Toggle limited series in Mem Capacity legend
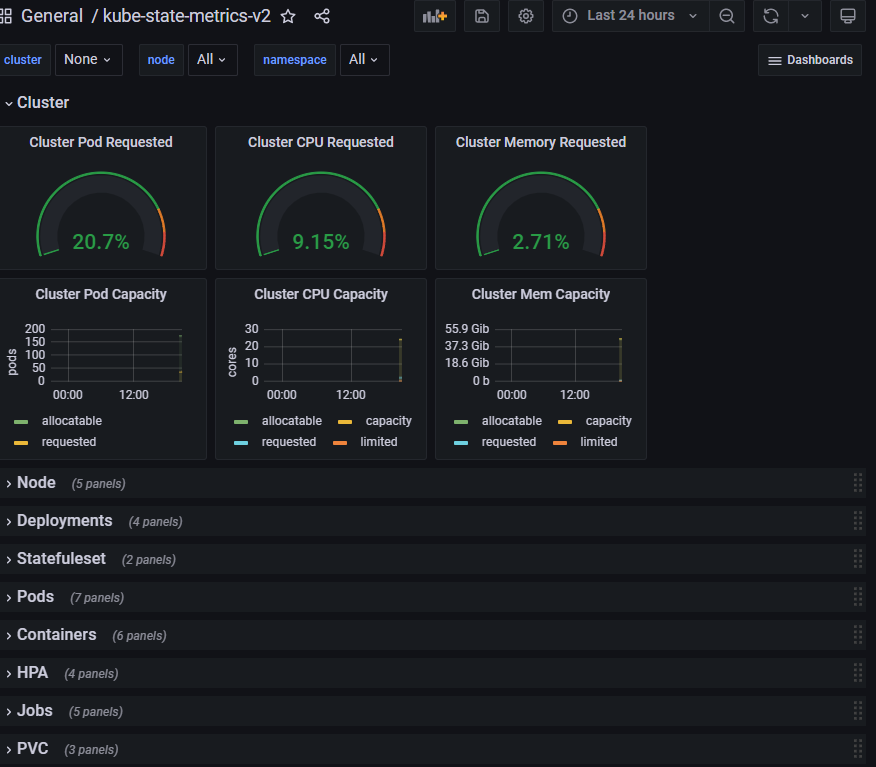 (x=599, y=442)
